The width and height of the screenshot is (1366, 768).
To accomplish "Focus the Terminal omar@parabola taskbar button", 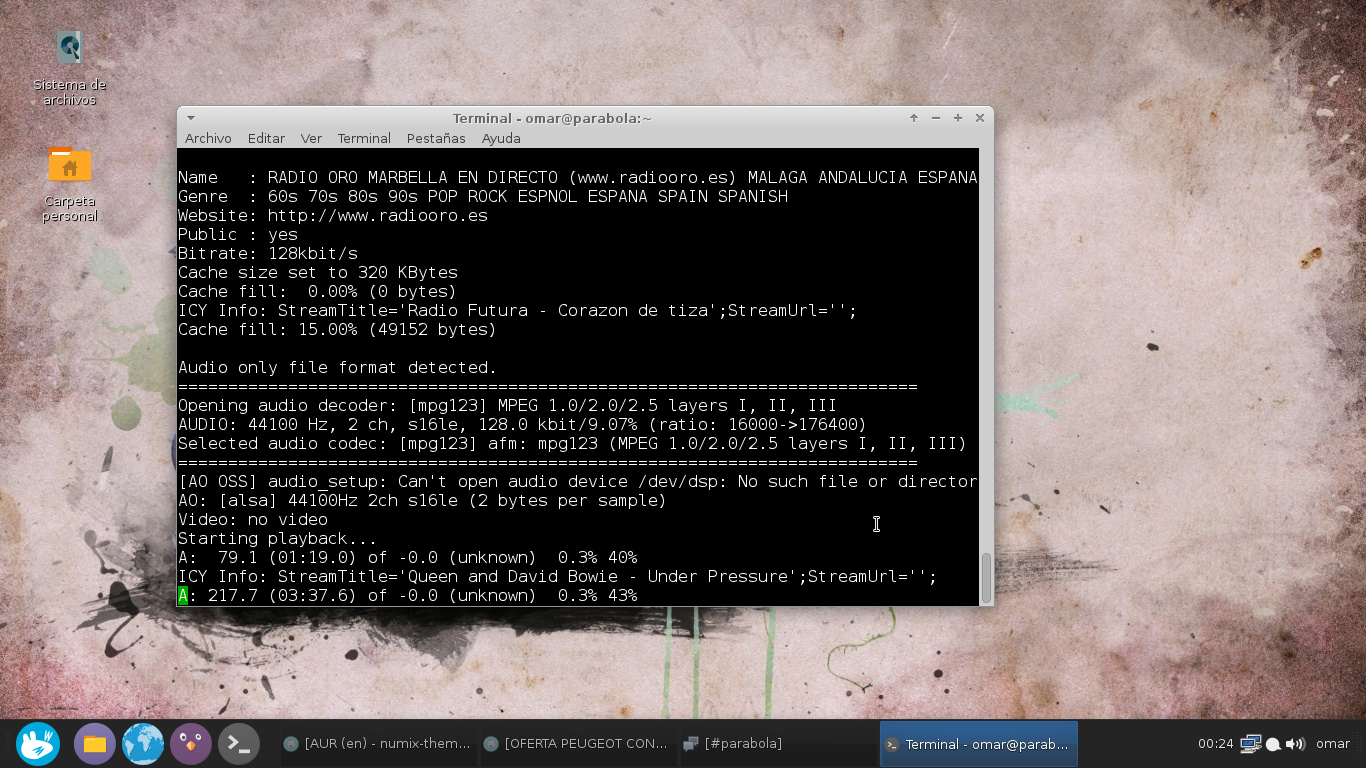I will (x=979, y=744).
